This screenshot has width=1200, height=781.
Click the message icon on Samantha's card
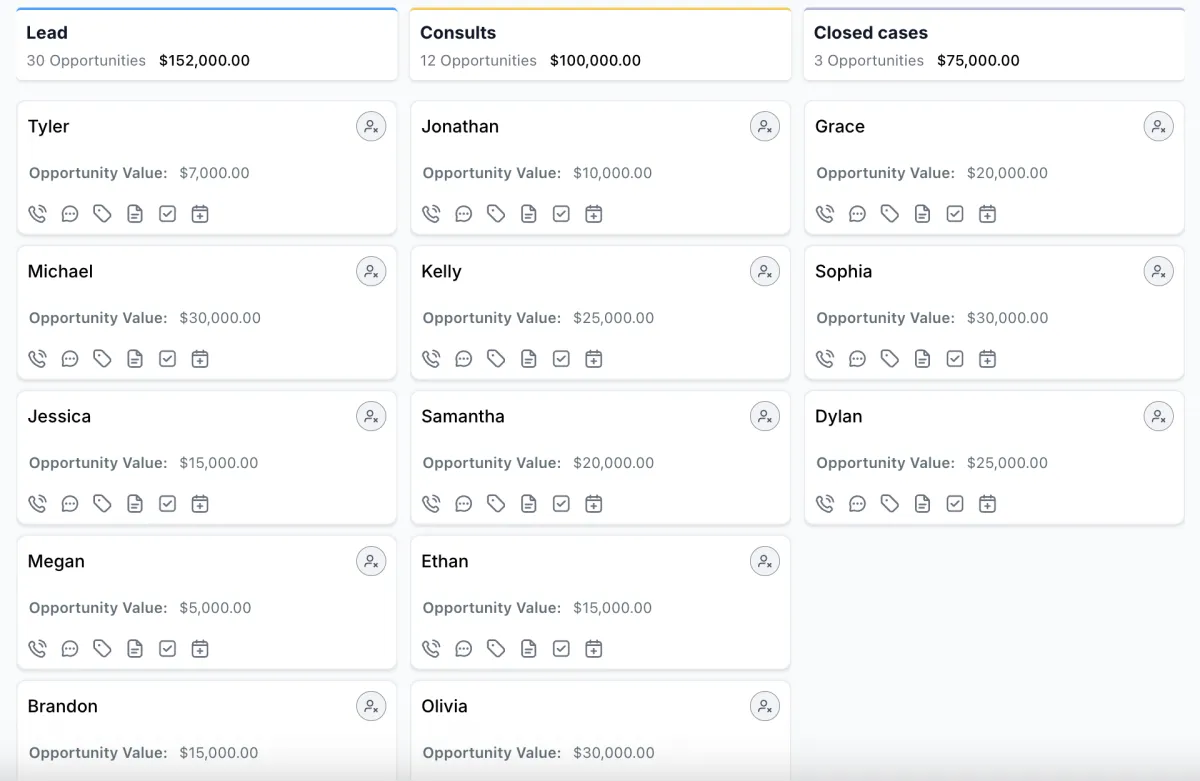pyautogui.click(x=464, y=503)
